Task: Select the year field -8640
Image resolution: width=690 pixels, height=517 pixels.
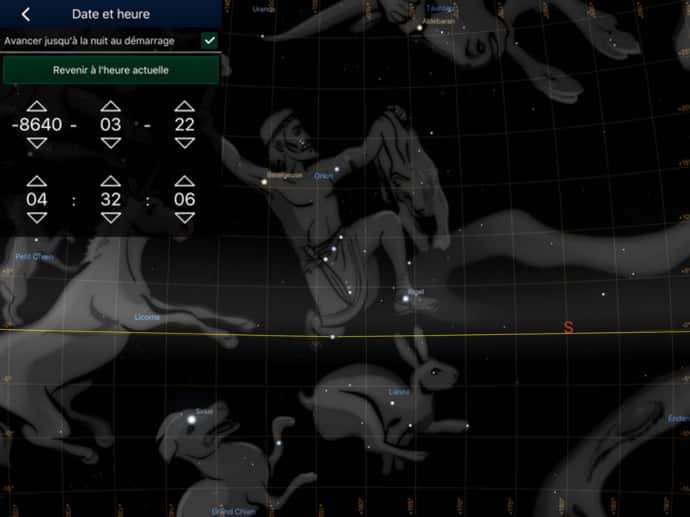Action: tap(37, 125)
